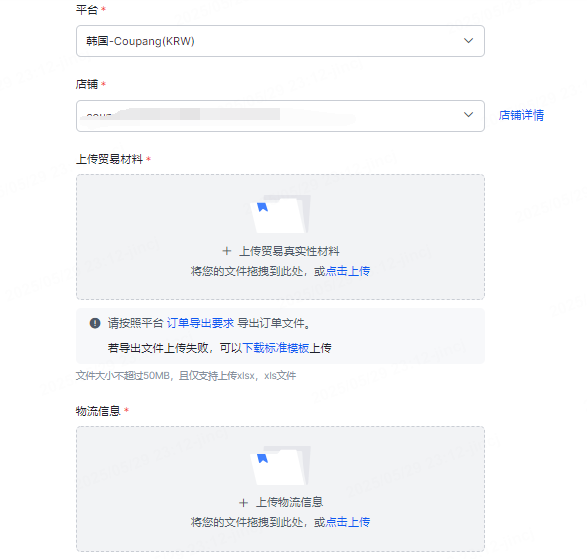The width and height of the screenshot is (587, 559).
Task: Click the plus icon before 上传贸易真实性材料
Action: 227,251
